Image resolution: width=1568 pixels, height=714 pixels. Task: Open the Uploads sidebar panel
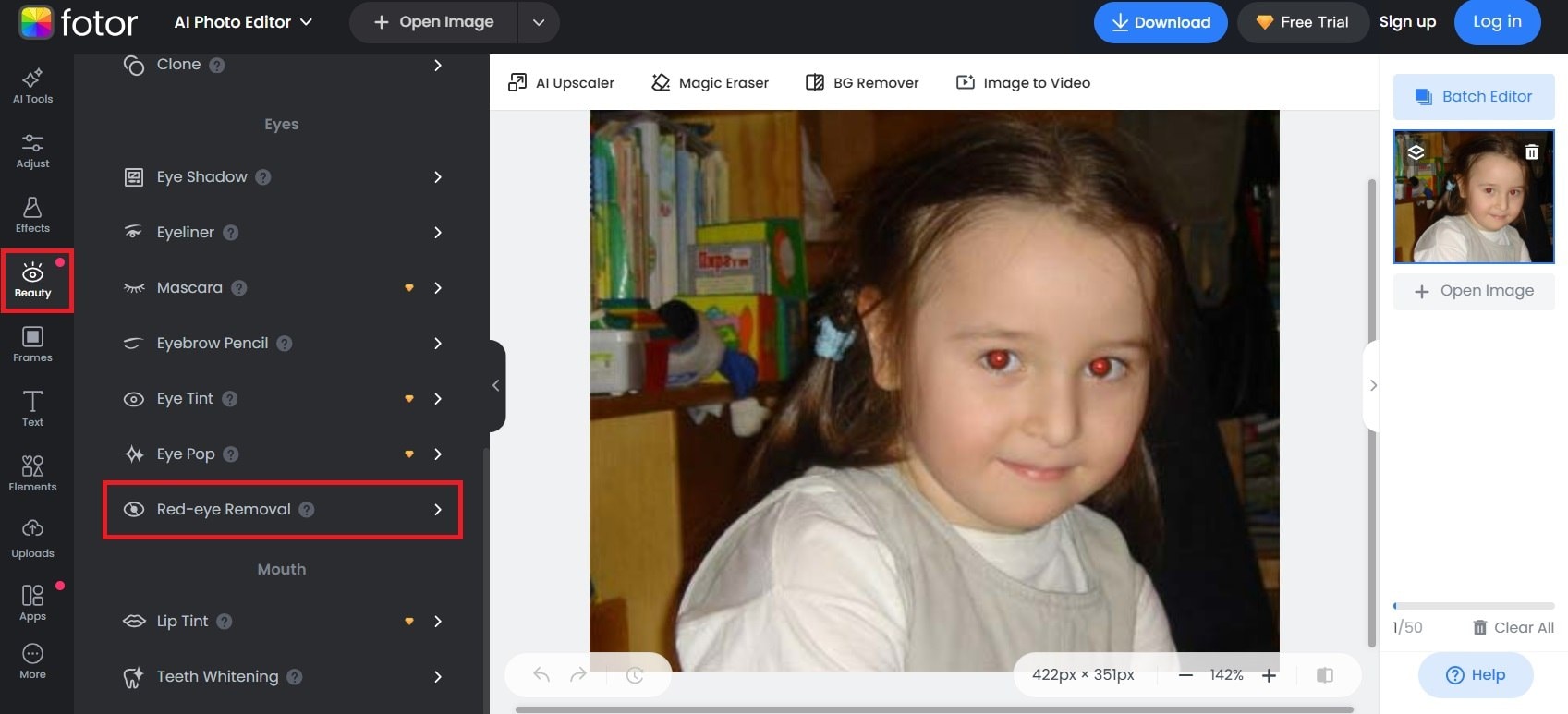tap(32, 539)
